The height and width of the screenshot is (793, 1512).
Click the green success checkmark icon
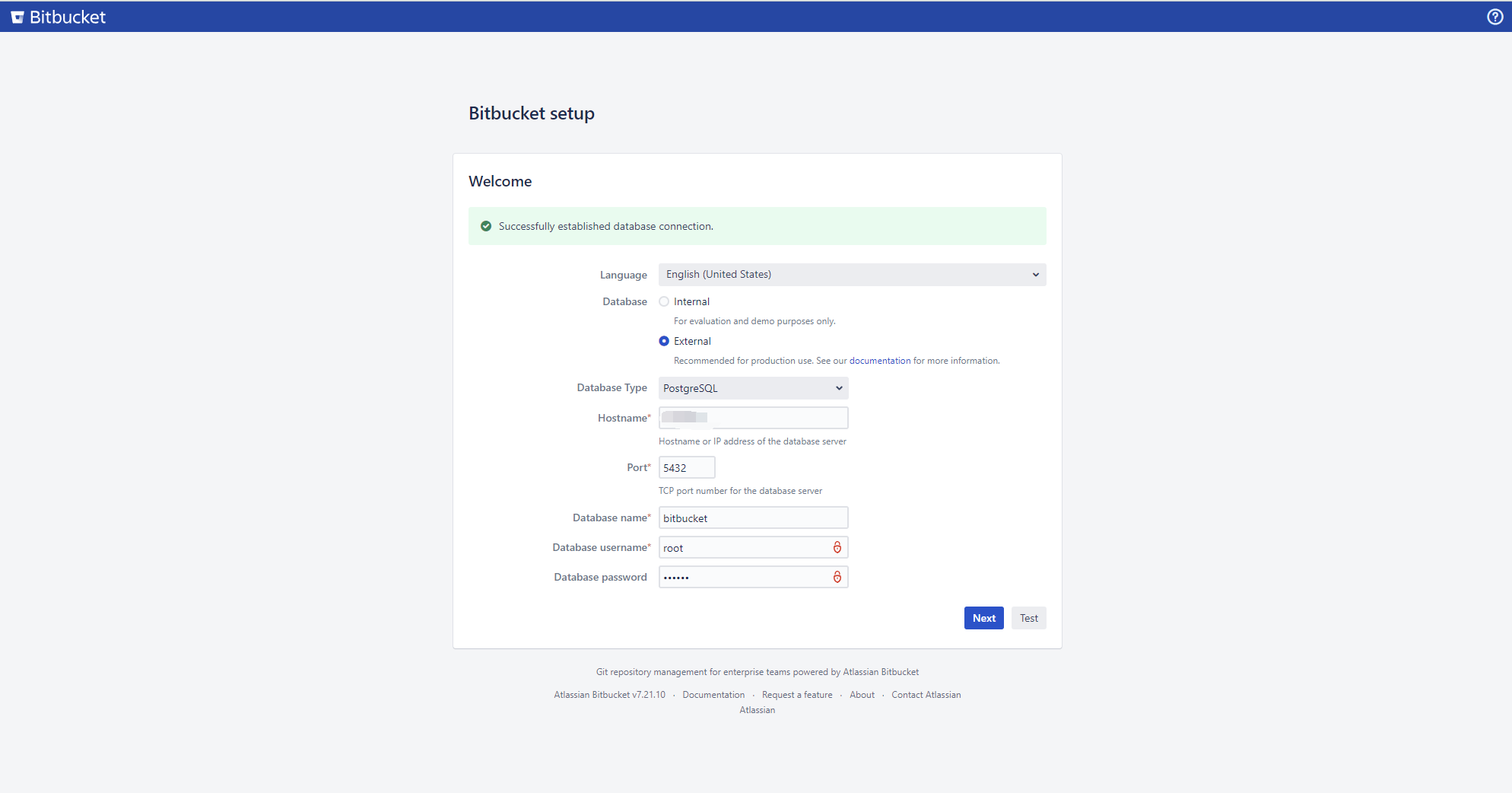(x=486, y=226)
